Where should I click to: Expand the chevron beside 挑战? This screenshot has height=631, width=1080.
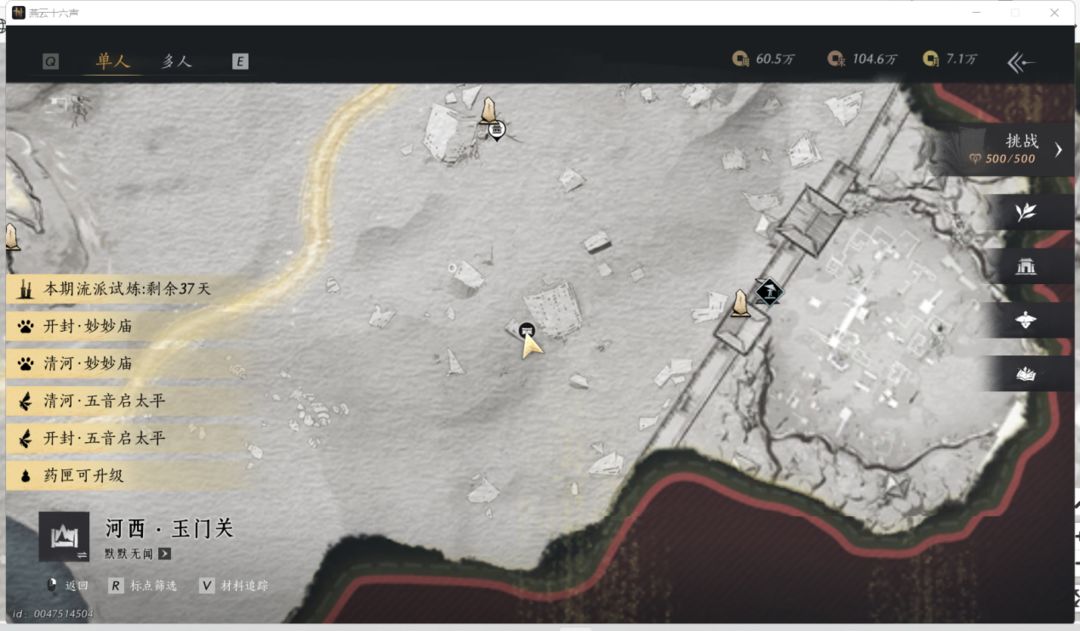click(x=1059, y=149)
